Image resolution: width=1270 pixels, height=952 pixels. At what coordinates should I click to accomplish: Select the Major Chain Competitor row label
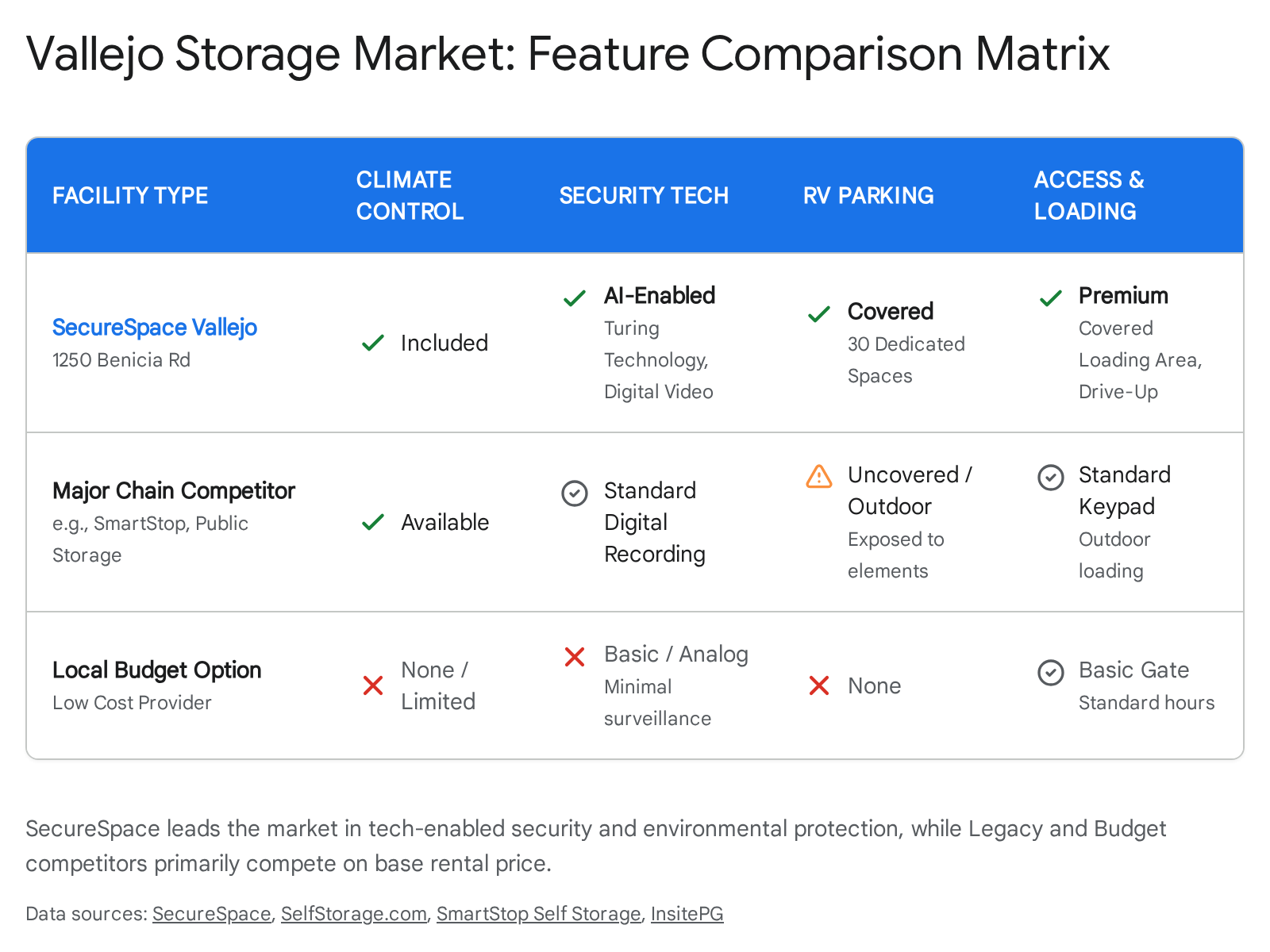[x=174, y=490]
